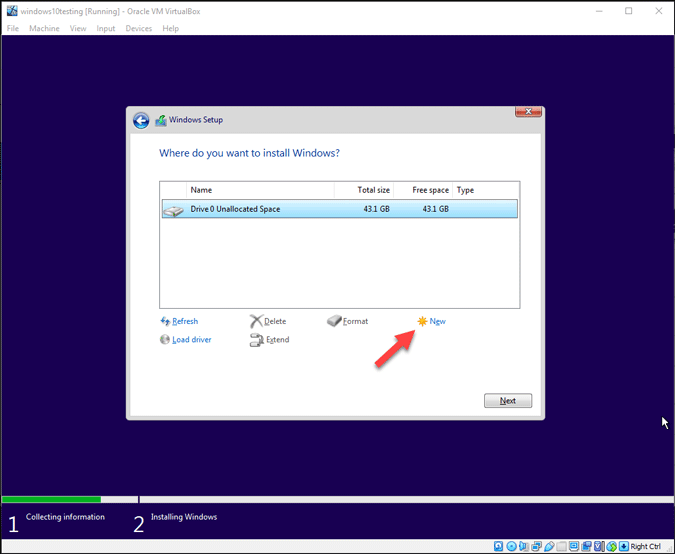Open the Machine menu

44,28
